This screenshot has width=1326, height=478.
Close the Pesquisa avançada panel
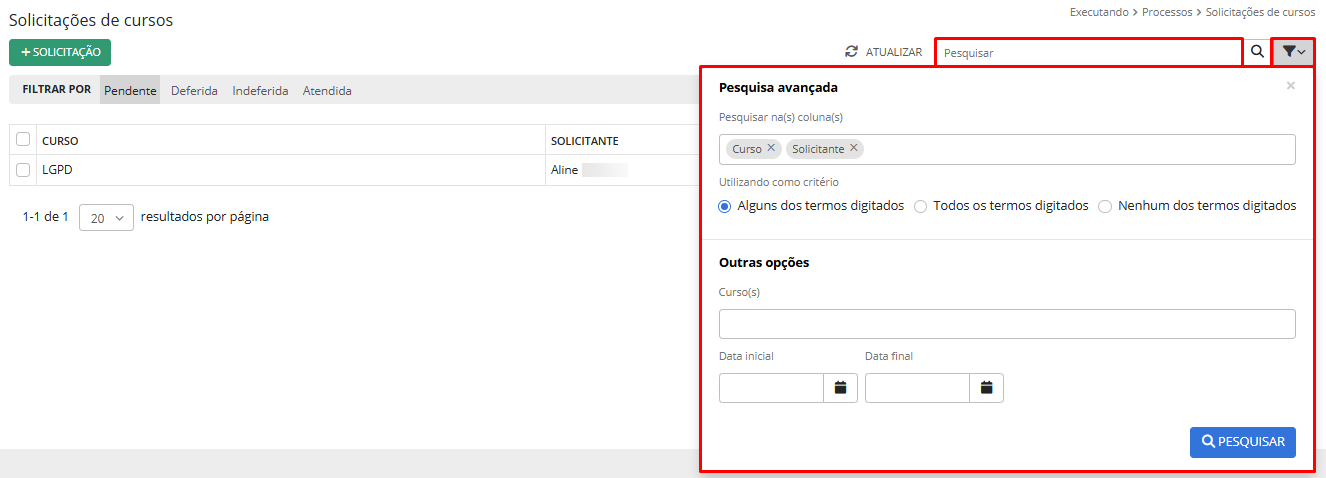pos(1290,86)
